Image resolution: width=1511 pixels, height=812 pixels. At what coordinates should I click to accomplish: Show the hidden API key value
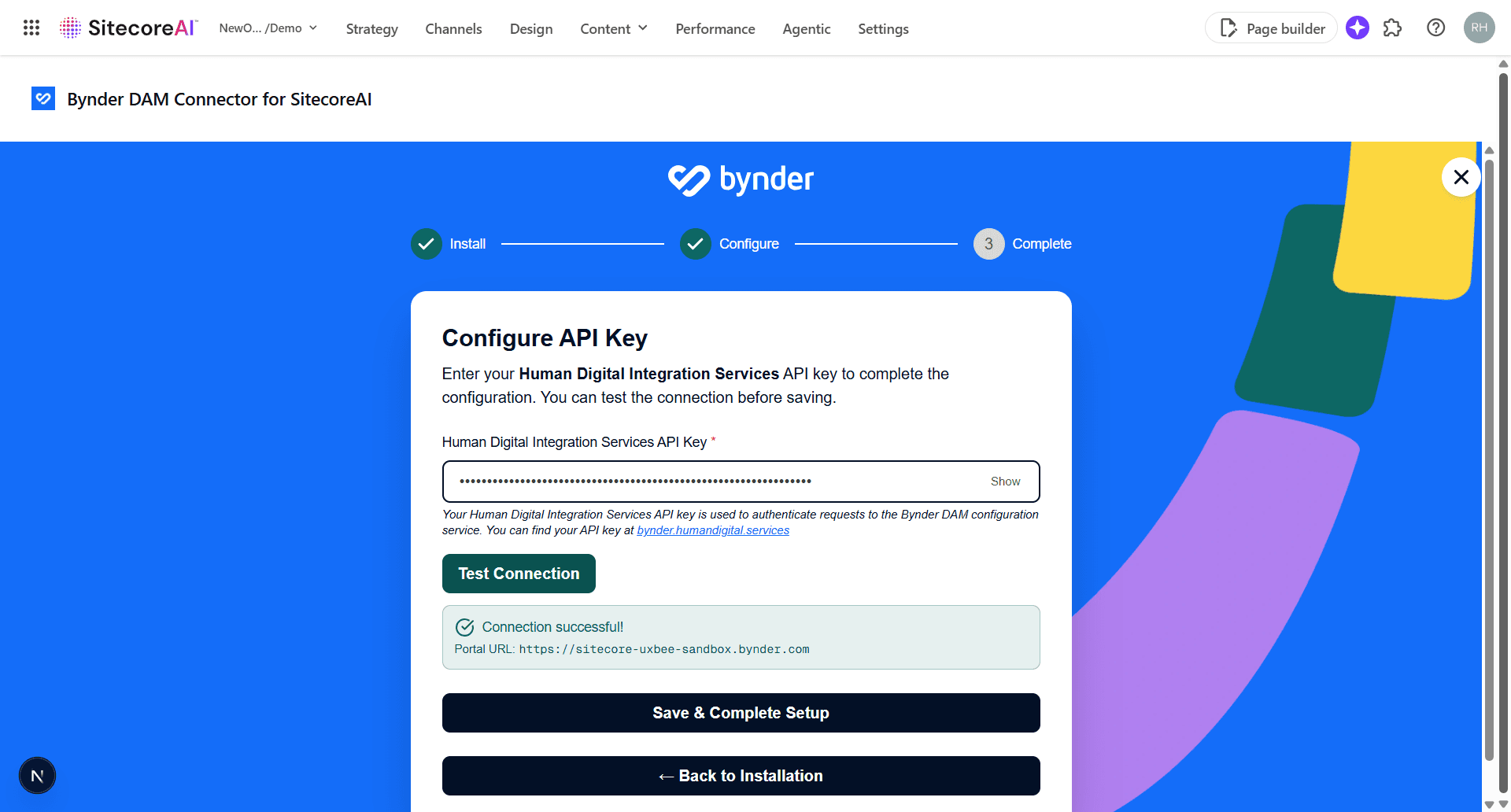pos(1005,481)
